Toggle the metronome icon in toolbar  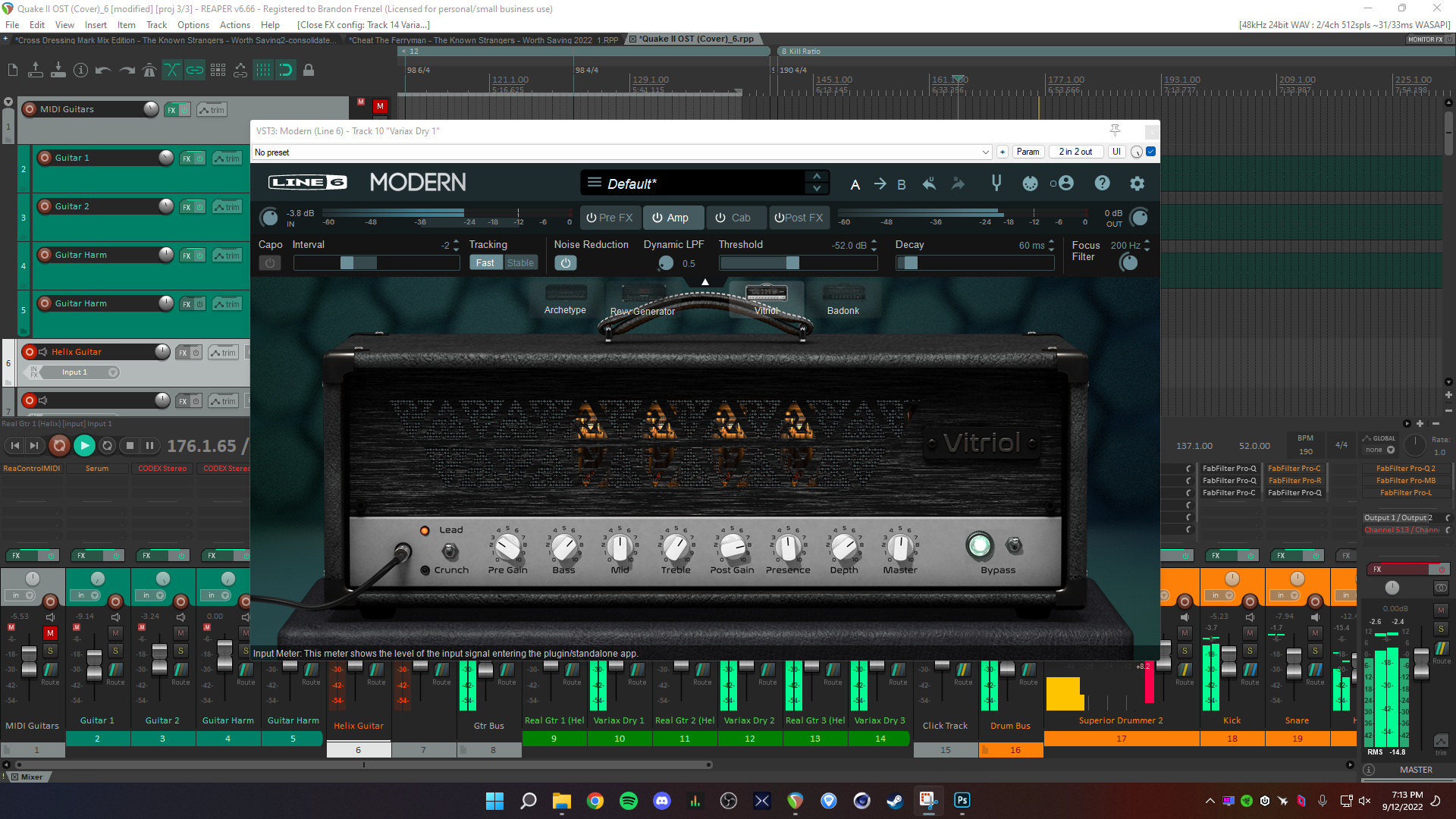tap(149, 70)
